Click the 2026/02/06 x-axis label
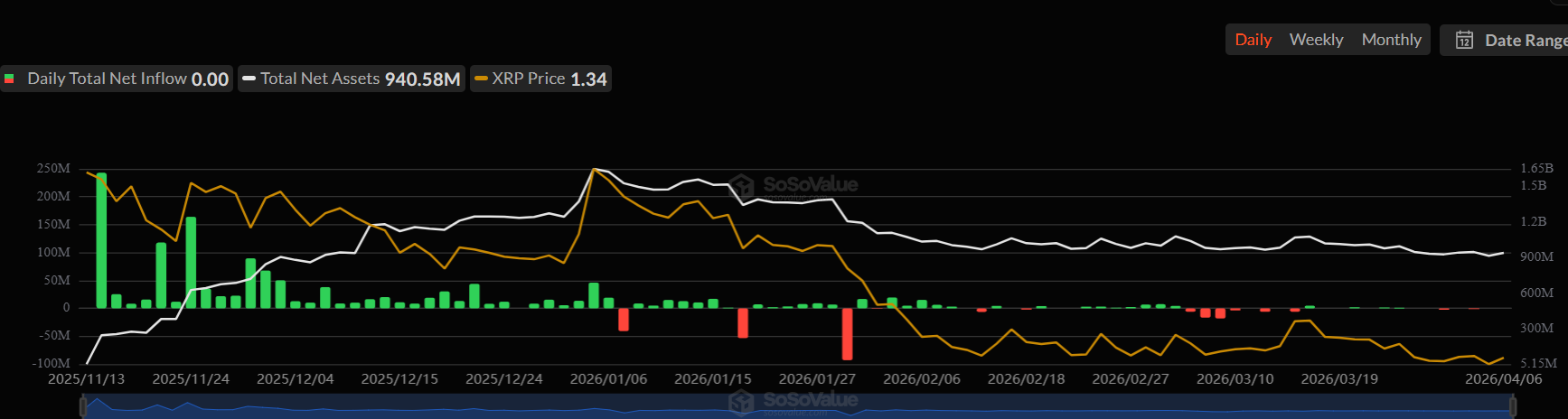Screen dimensions: 1568x419 pyautogui.click(x=922, y=378)
